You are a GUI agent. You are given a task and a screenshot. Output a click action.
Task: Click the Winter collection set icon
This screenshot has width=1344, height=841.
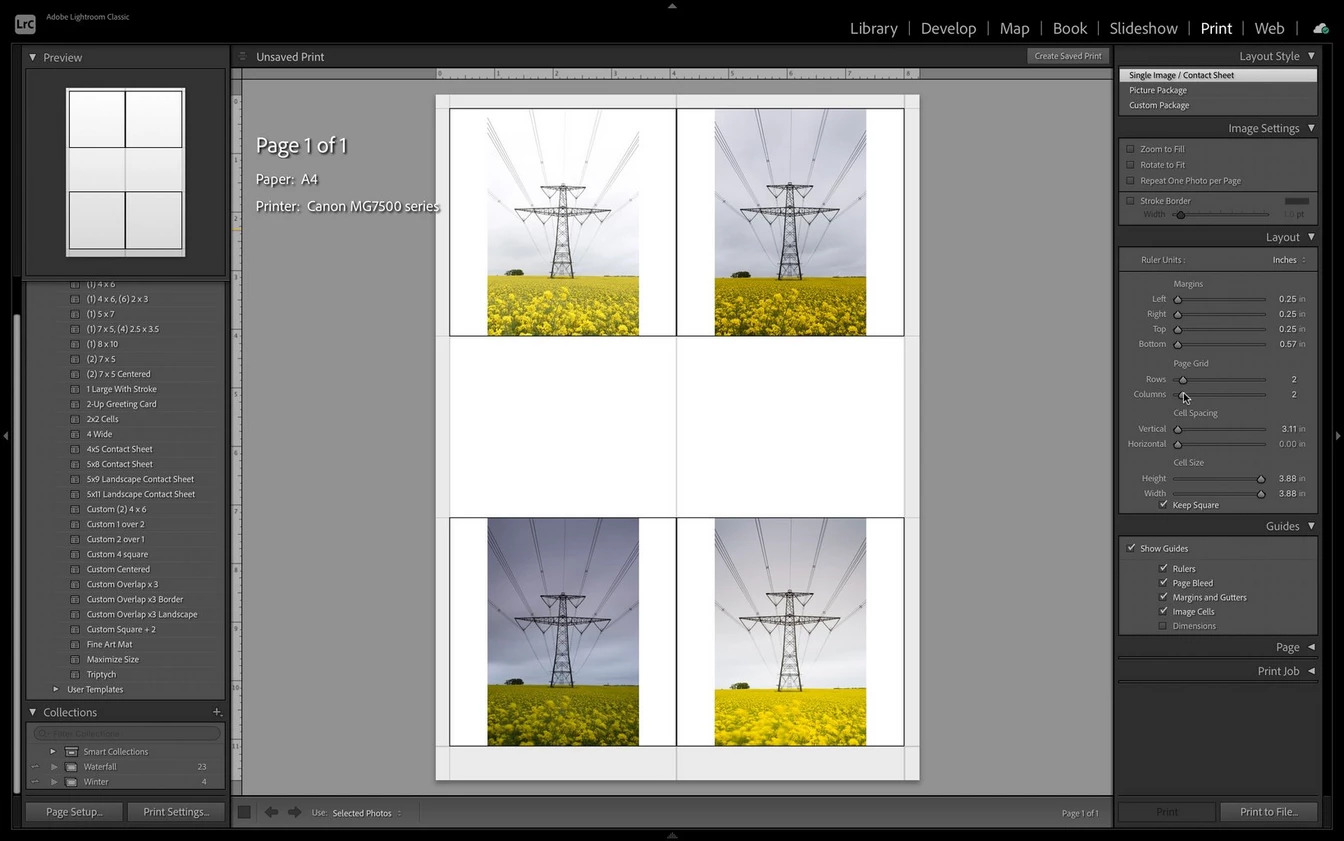(x=71, y=781)
